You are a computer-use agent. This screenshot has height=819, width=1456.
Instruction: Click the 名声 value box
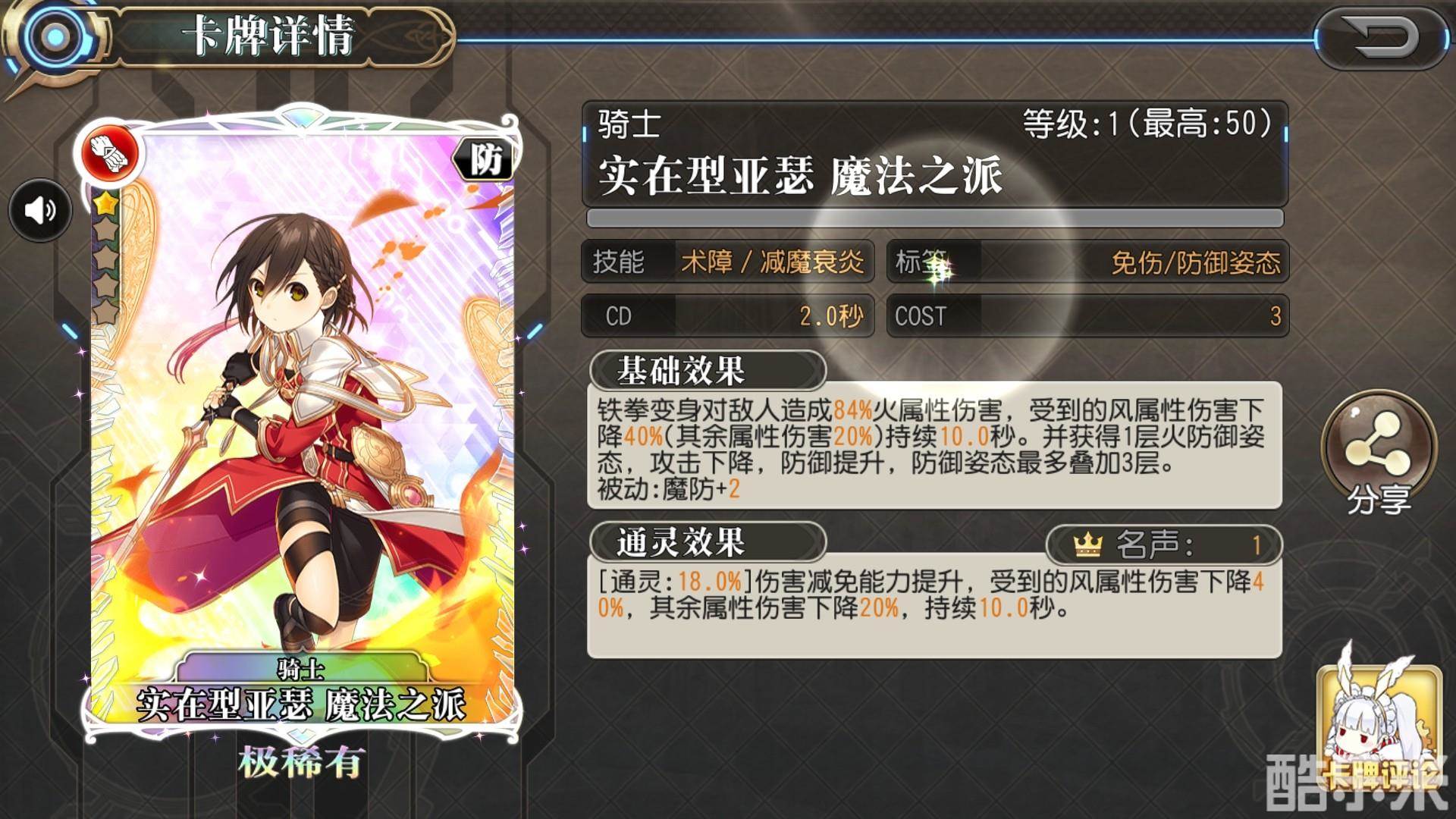1164,544
